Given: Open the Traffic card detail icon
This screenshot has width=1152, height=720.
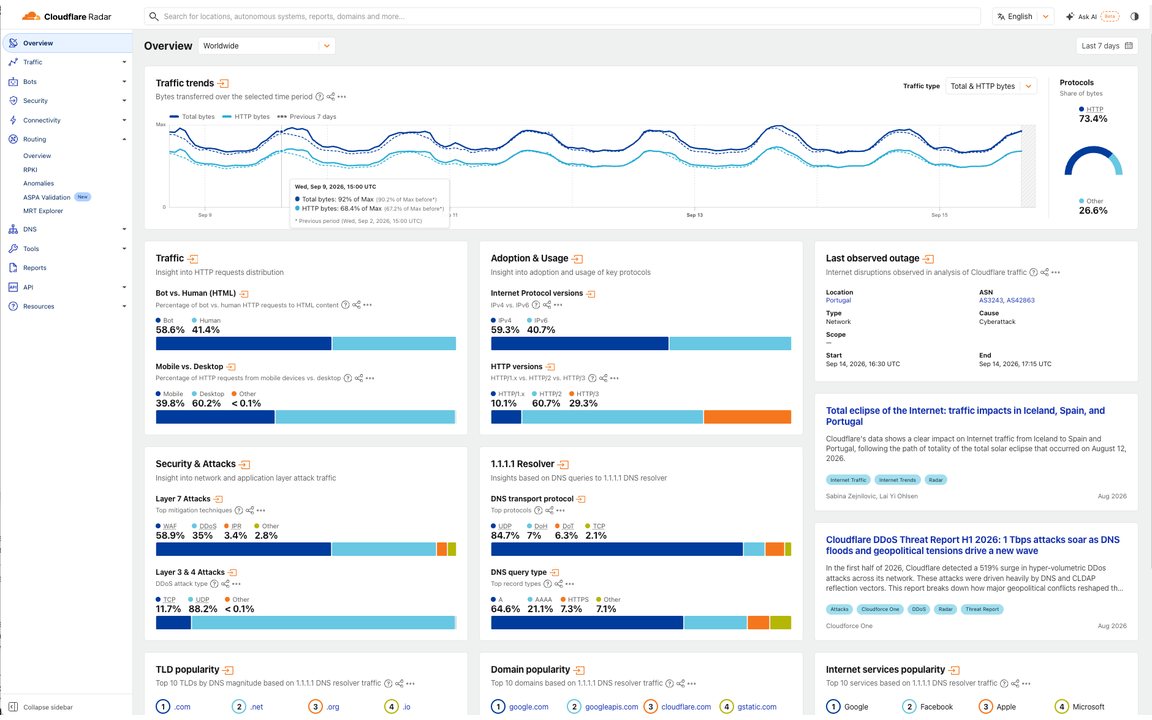Looking at the screenshot, I should pyautogui.click(x=192, y=259).
